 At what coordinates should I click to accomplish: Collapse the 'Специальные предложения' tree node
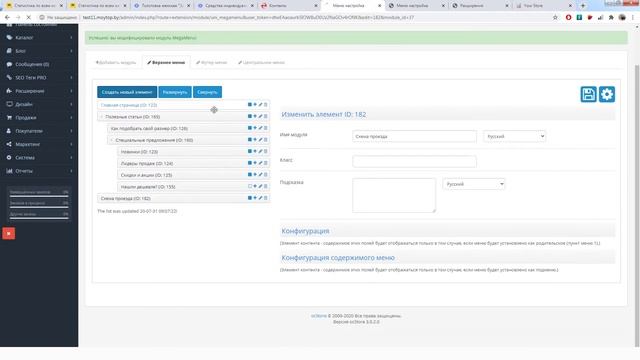coord(111,140)
